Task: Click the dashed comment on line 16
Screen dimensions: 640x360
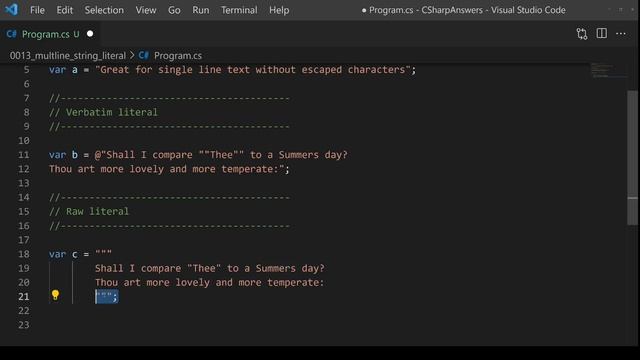Action: tap(169, 226)
